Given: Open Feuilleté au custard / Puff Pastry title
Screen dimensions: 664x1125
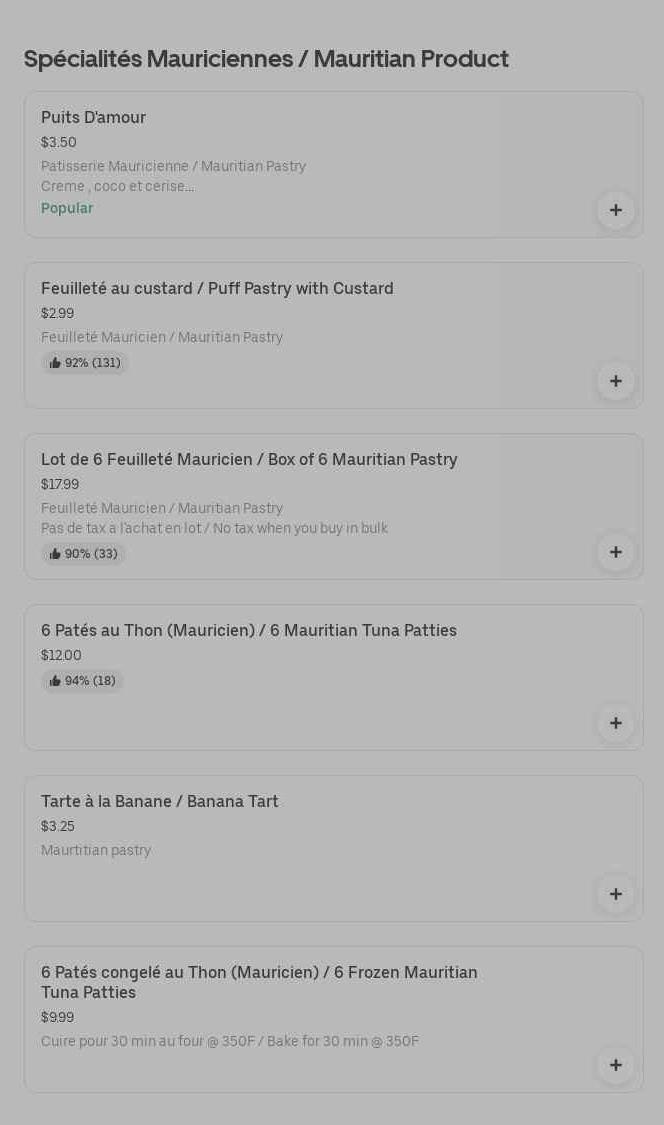Looking at the screenshot, I should pos(217,289).
